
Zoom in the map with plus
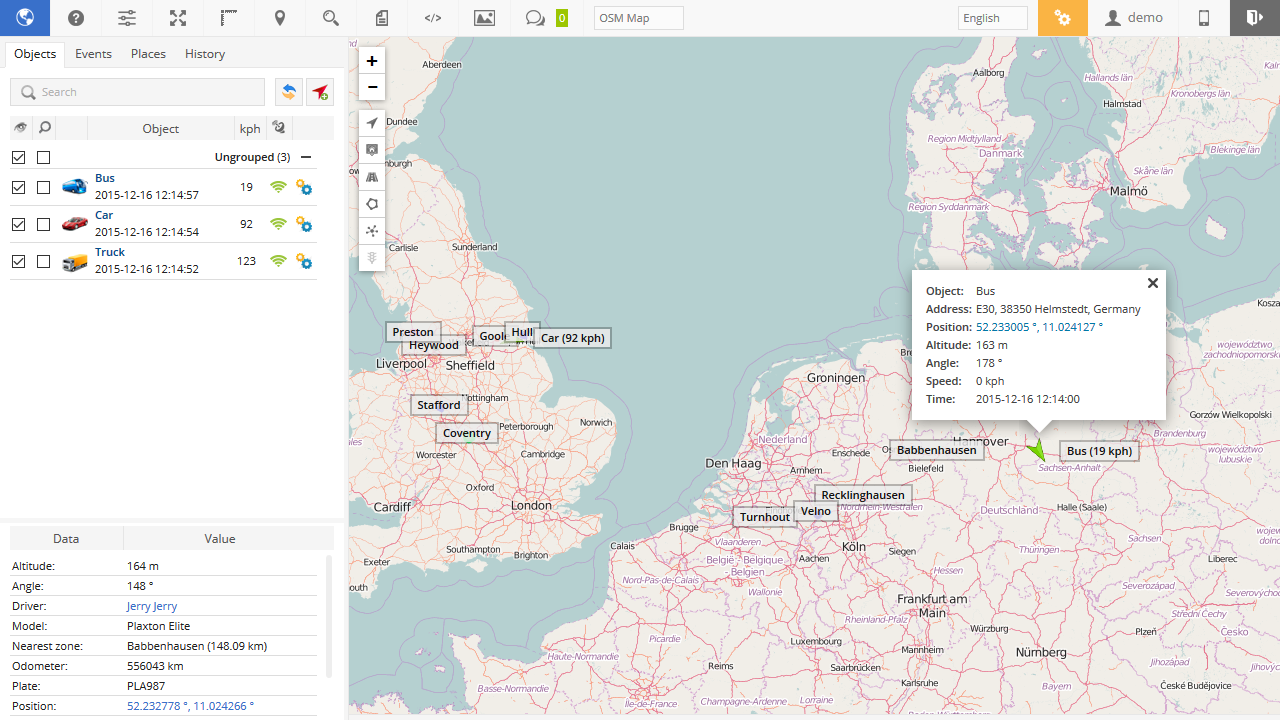pos(372,61)
